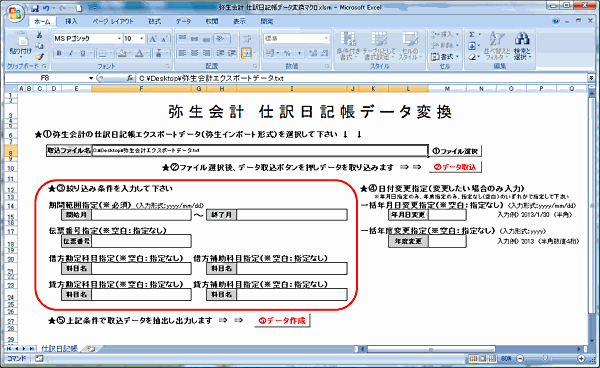Open Format as Table (テーブルとして書式設定)
Image resolution: width=600 pixels, height=368 pixels.
(x=378, y=46)
